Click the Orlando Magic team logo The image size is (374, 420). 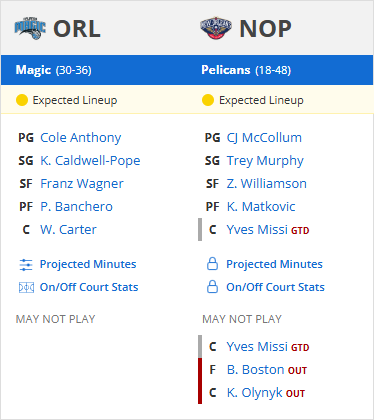30,28
